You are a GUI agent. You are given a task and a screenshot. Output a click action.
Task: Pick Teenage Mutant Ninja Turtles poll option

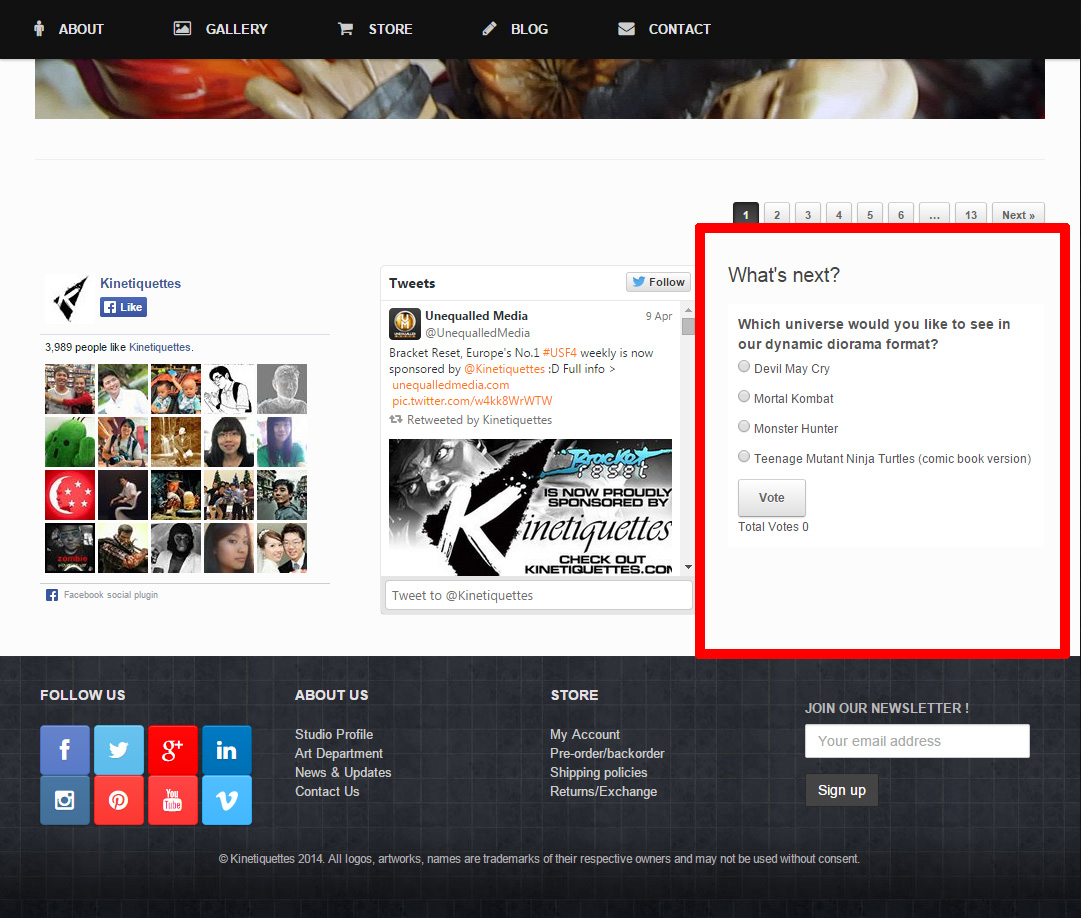pyautogui.click(x=744, y=457)
